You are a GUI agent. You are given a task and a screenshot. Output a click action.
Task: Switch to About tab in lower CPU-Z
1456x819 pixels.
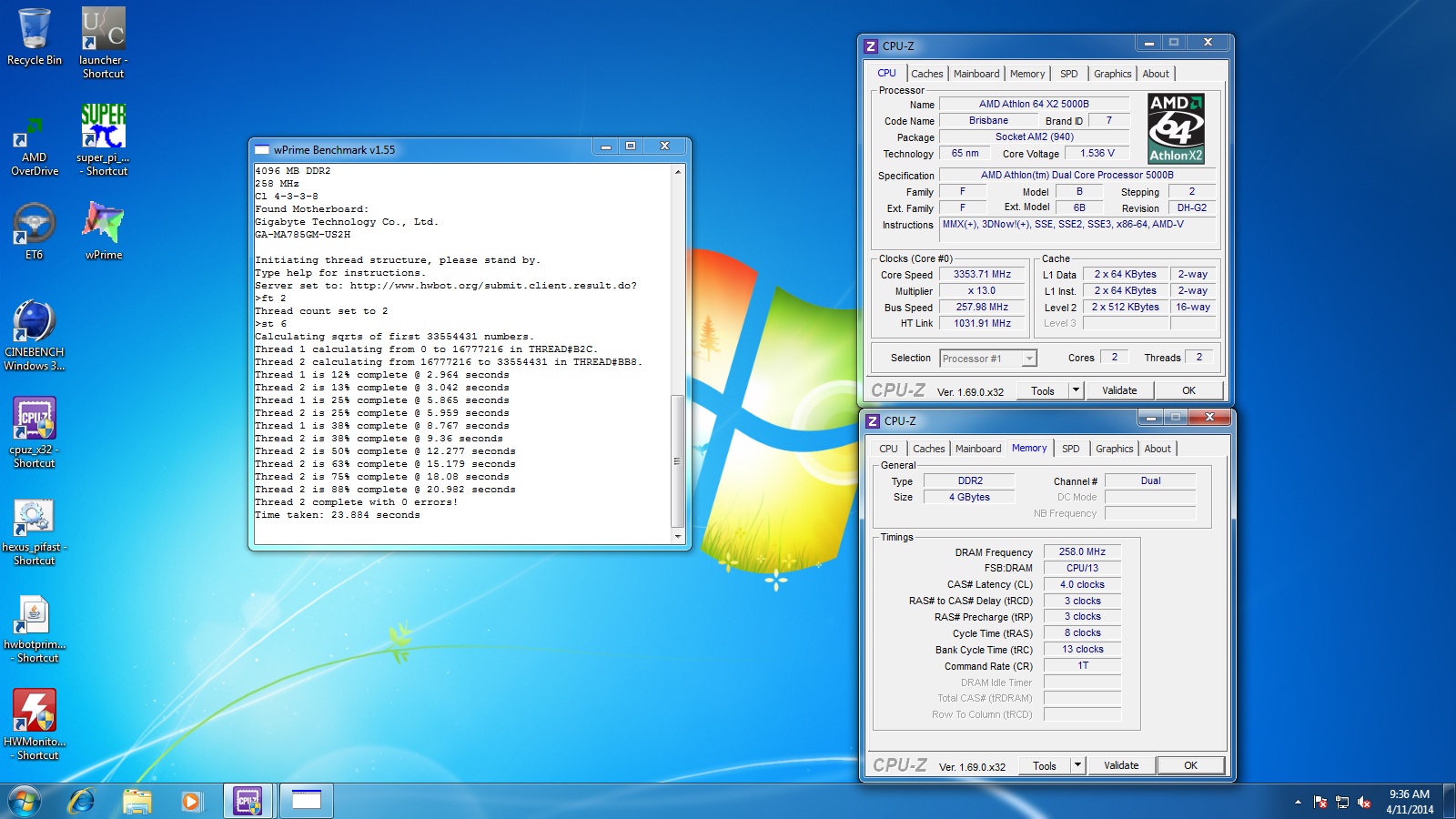pos(1158,449)
